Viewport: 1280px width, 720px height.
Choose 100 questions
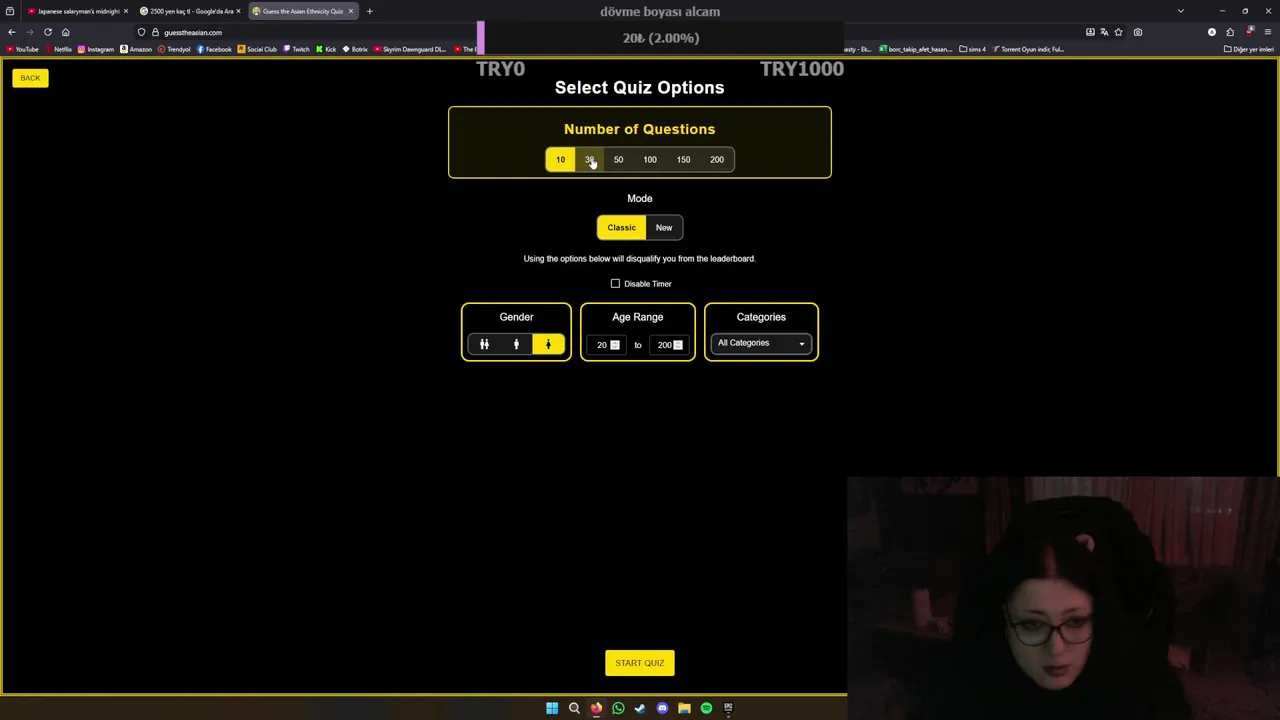(x=650, y=160)
